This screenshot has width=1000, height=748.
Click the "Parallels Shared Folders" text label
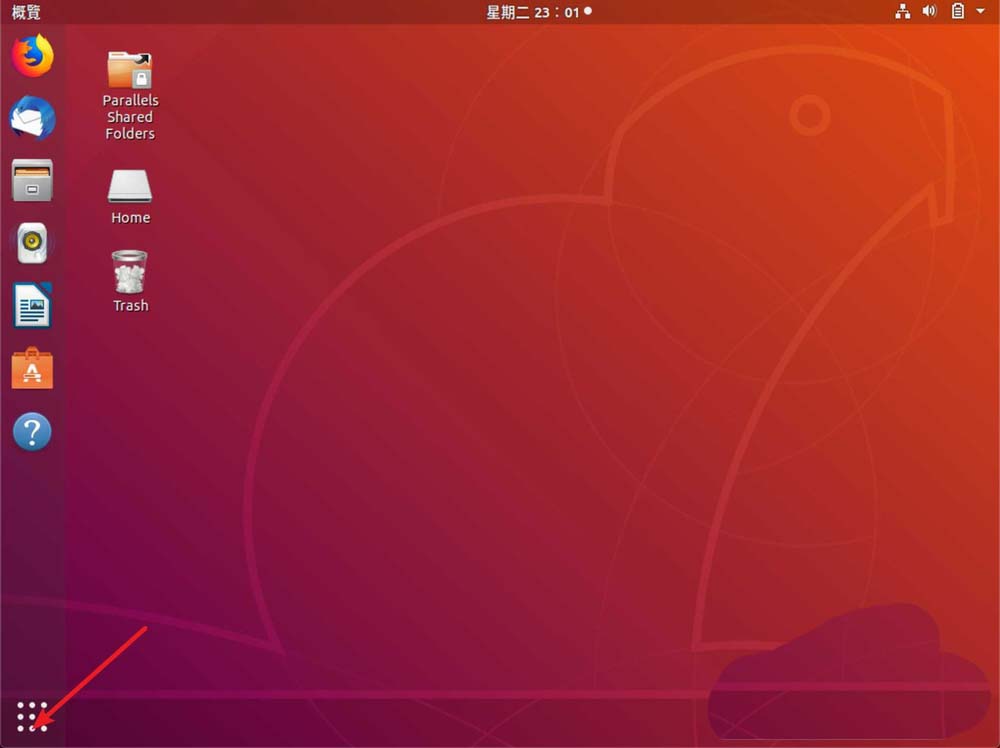[130, 117]
